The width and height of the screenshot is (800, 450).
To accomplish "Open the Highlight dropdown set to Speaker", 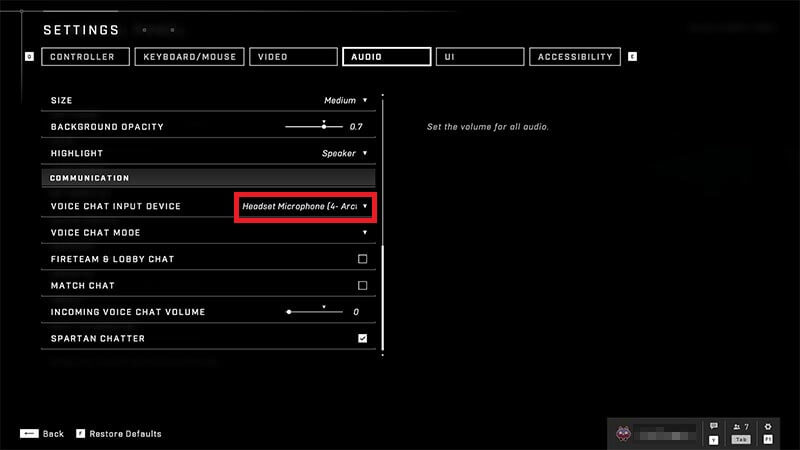I will [x=344, y=153].
